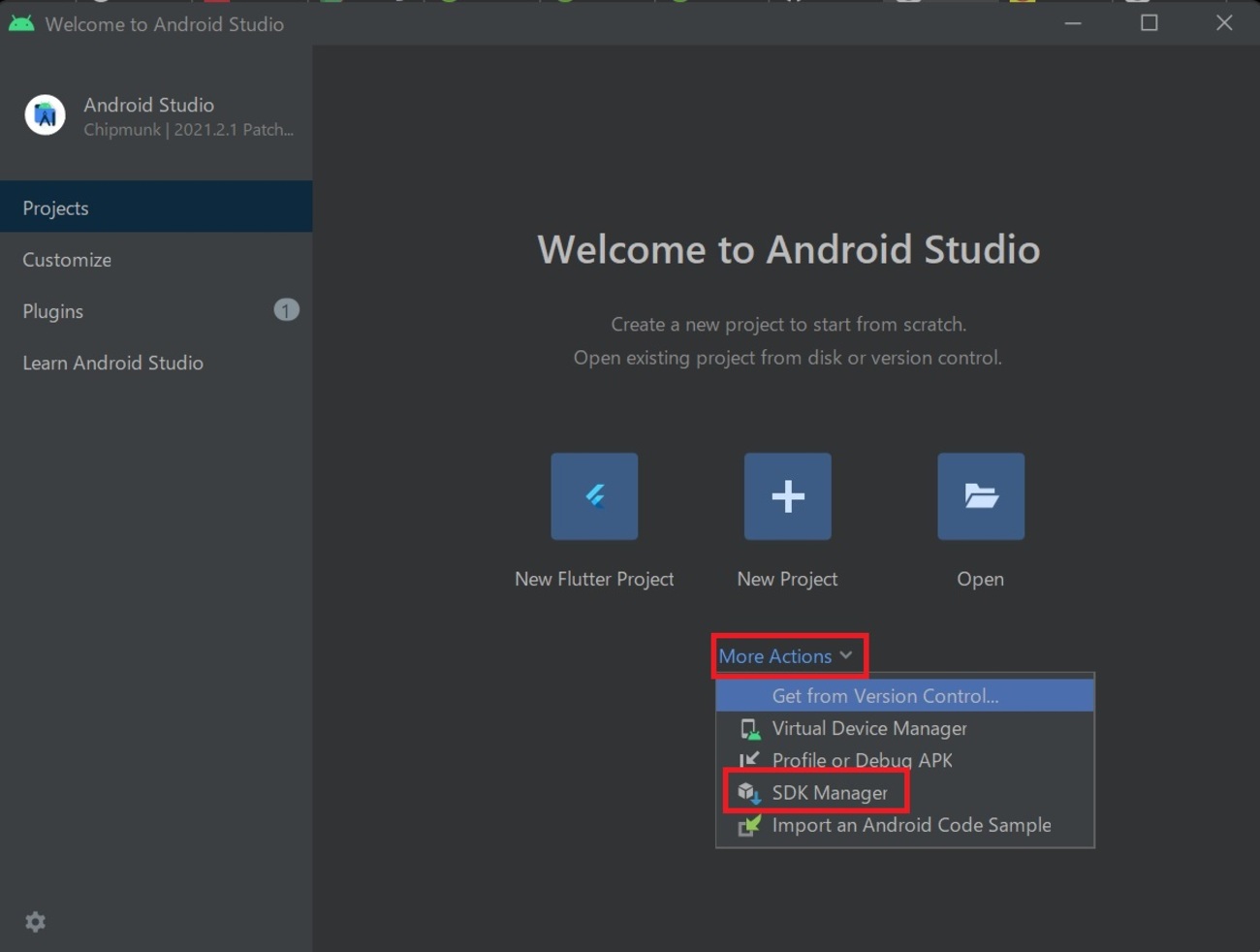Click the green Android icon in the title bar
This screenshot has height=952, width=1260.
(21, 23)
